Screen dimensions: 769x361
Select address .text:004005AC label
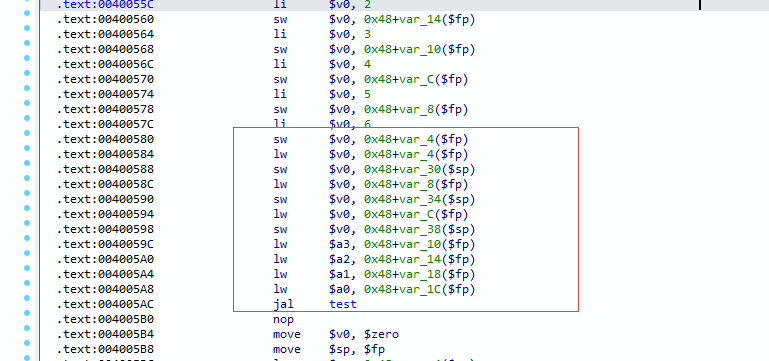105,305
